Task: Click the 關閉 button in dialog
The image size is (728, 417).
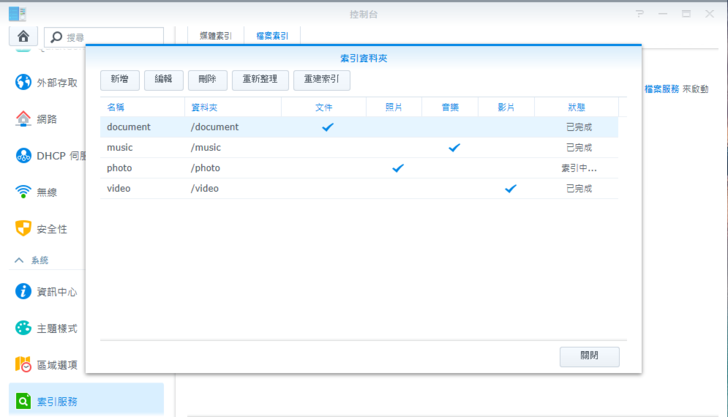Action: [x=589, y=356]
